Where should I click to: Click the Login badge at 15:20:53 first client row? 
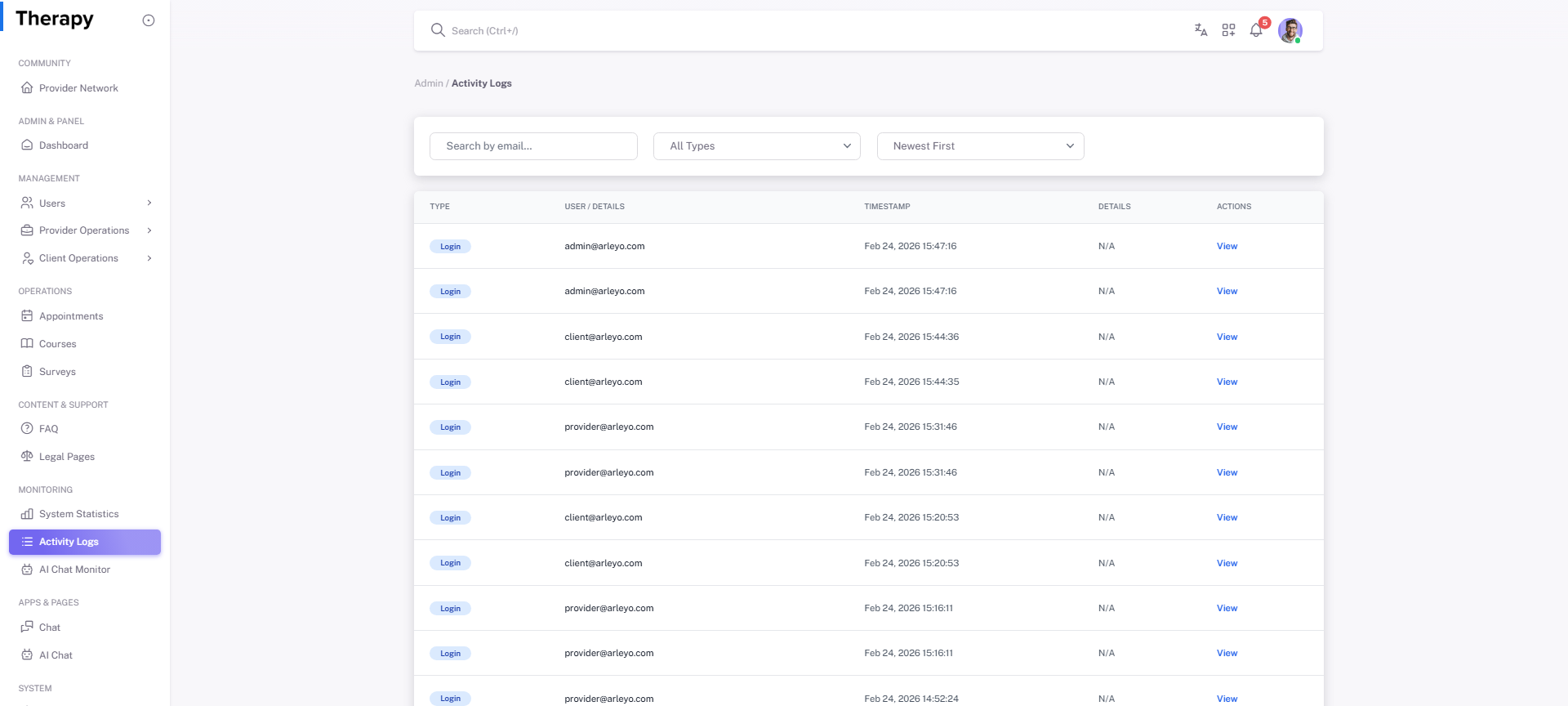(x=450, y=518)
